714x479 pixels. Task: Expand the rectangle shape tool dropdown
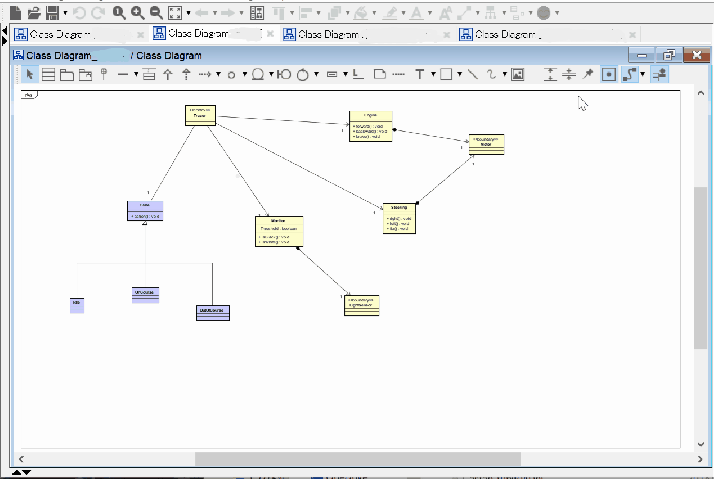[x=458, y=74]
